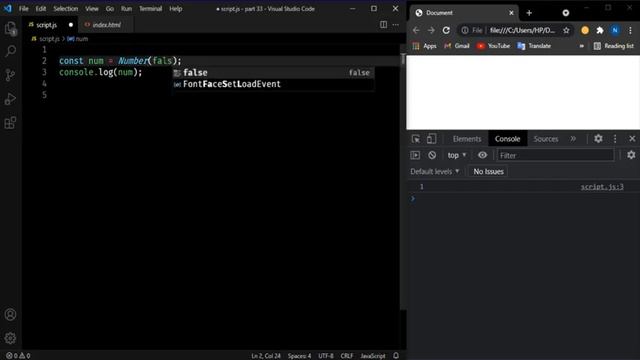The height and width of the screenshot is (360, 640).
Task: Open the Help menu
Action: click(176, 9)
